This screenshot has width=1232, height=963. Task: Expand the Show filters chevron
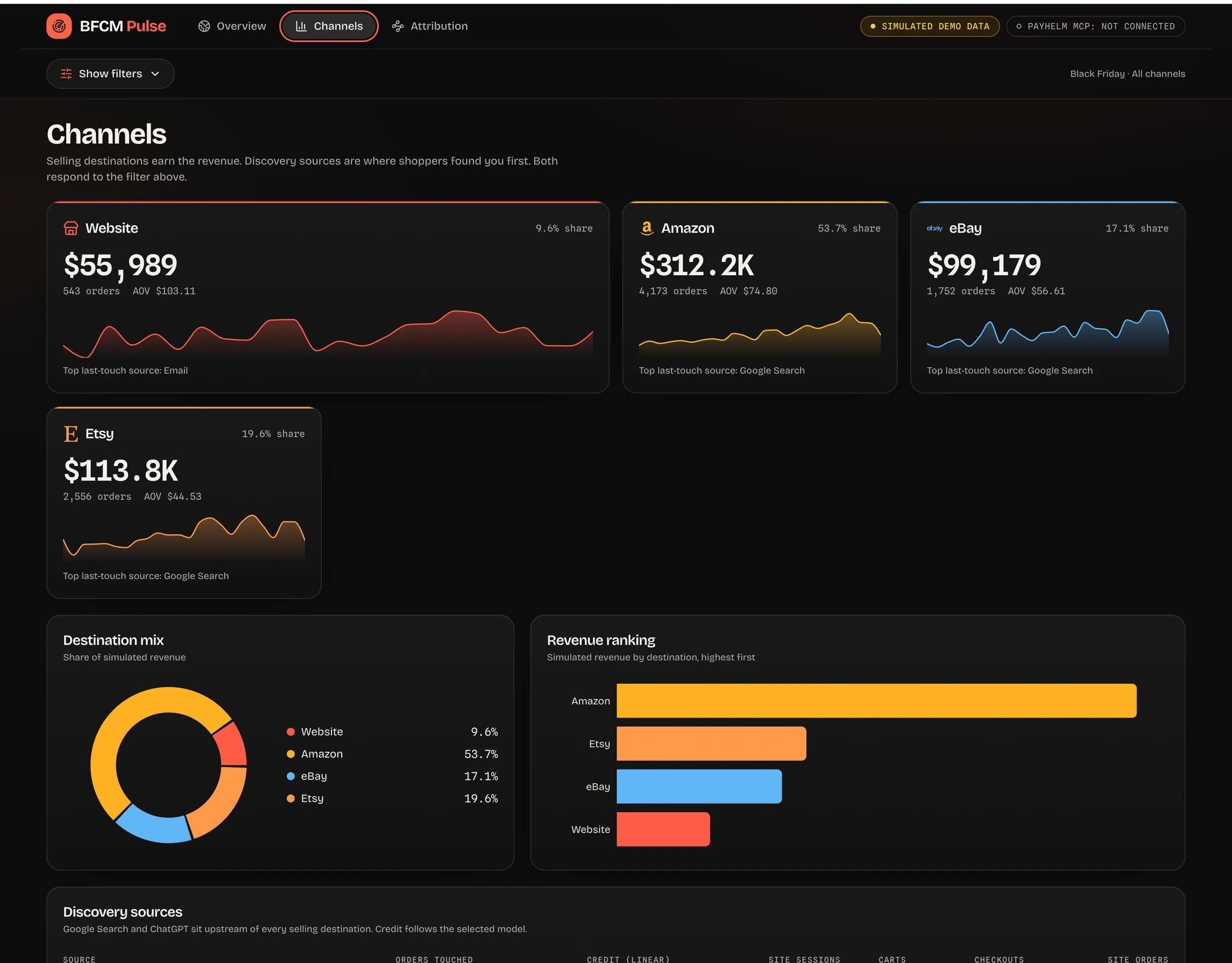[x=155, y=74]
